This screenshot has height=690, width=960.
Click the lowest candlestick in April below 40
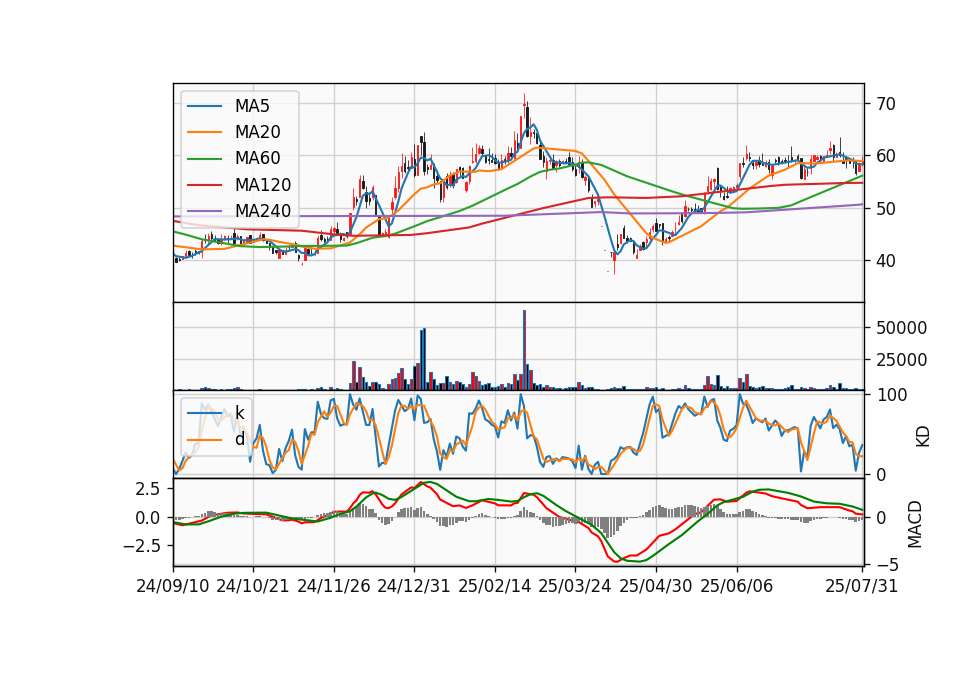click(x=614, y=263)
